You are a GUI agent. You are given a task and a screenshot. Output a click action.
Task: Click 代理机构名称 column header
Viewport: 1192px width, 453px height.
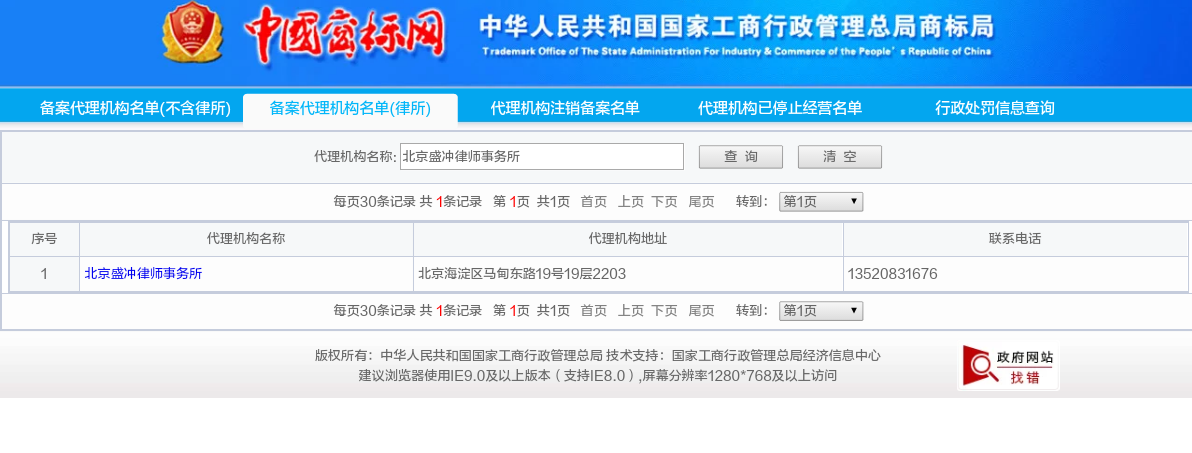[x=246, y=239]
